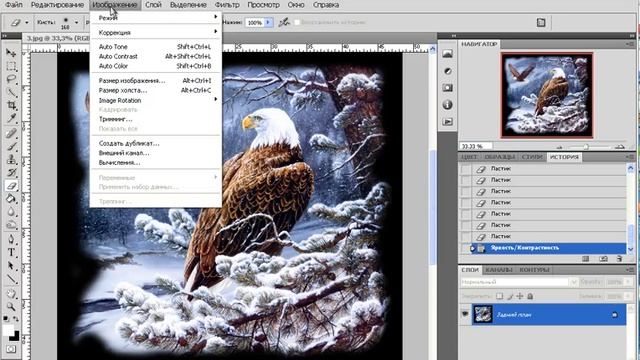Delete current history state (trash icon)

tap(619, 259)
